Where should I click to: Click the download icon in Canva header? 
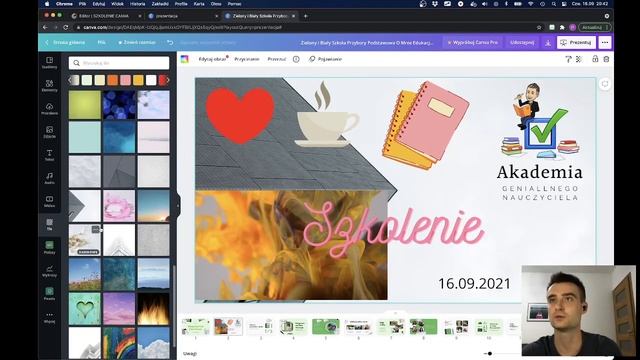[548, 42]
